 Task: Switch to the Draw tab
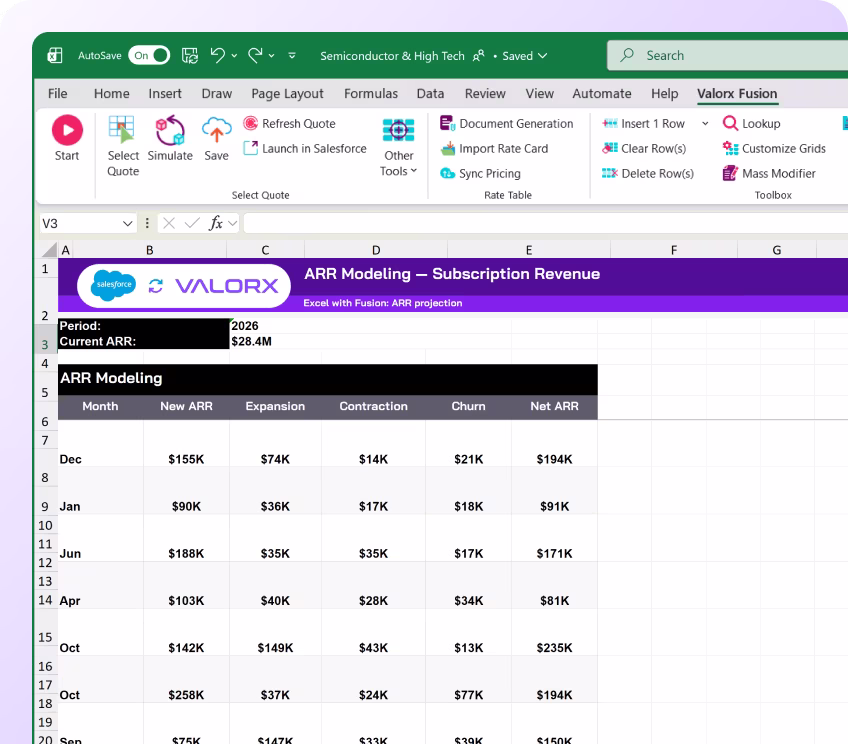[216, 94]
